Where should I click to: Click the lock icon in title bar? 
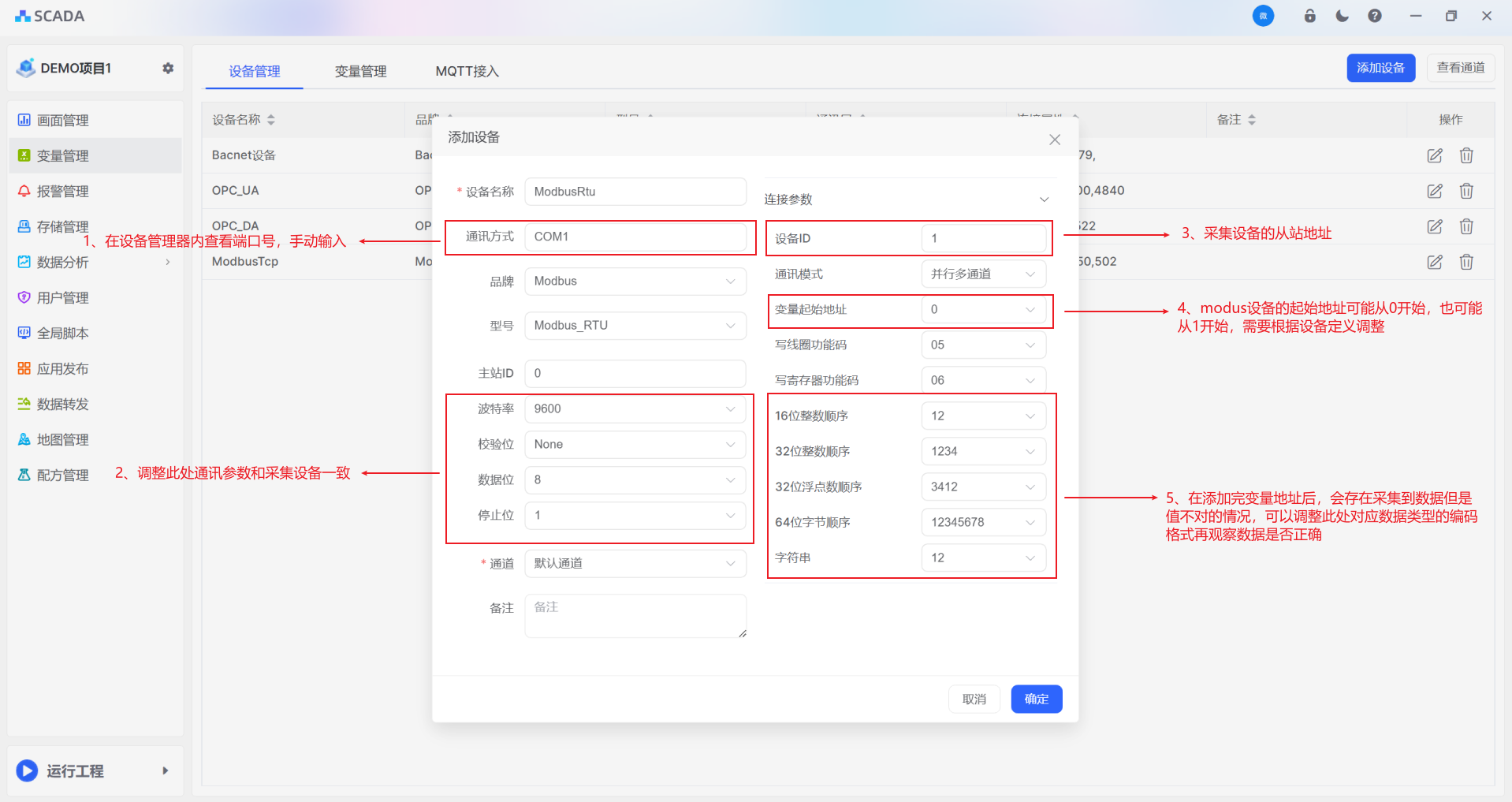(x=1309, y=16)
